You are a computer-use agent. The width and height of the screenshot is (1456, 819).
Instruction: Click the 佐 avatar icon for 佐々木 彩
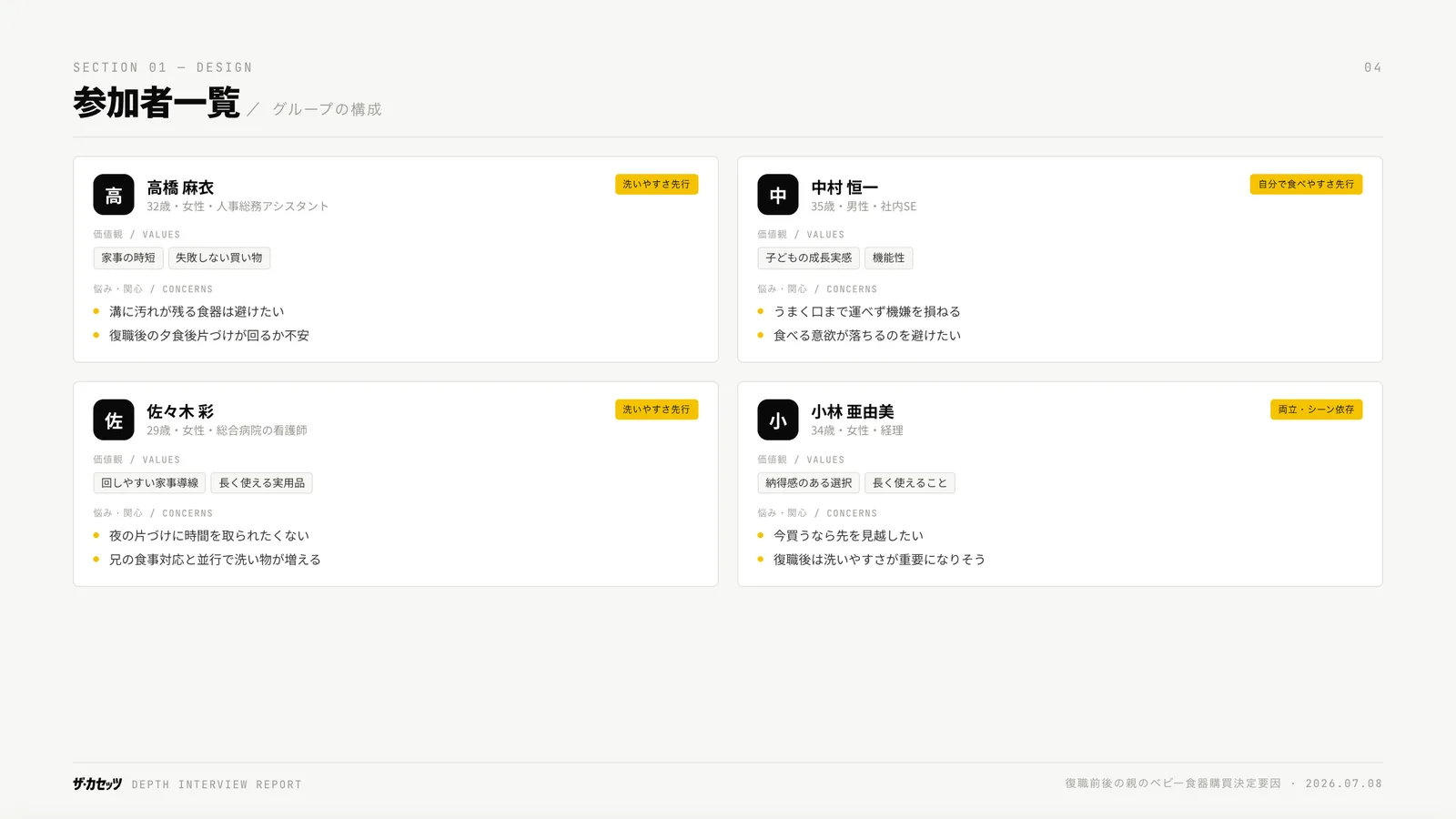[114, 420]
